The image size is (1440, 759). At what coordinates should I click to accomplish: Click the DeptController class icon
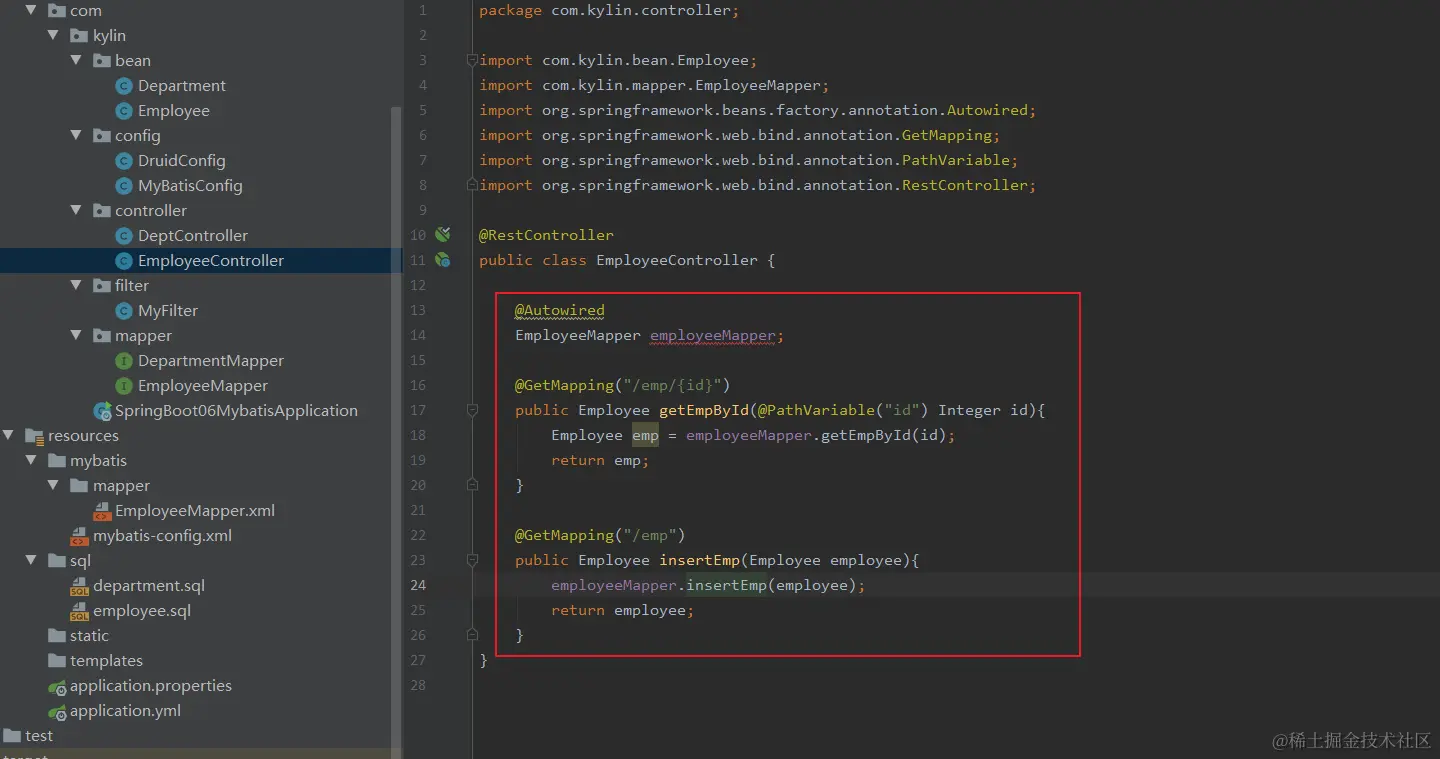[124, 236]
